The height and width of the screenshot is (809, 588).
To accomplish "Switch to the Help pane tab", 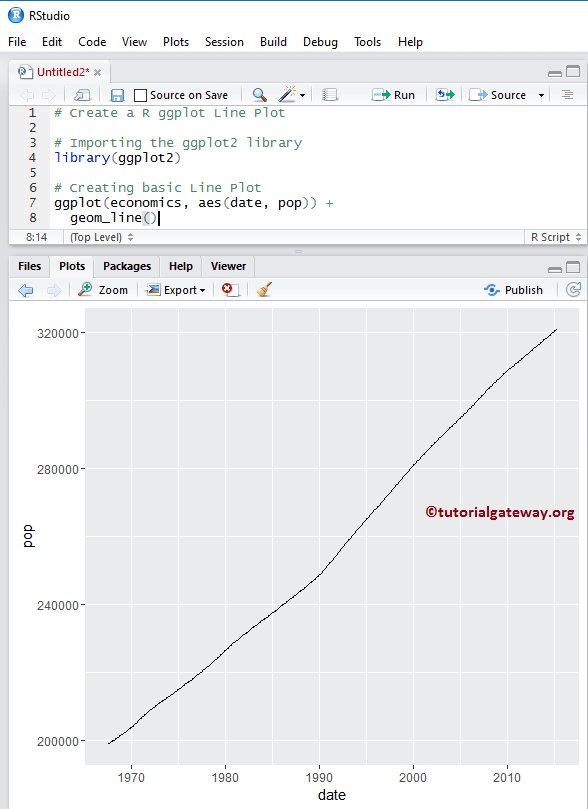I will (x=181, y=266).
